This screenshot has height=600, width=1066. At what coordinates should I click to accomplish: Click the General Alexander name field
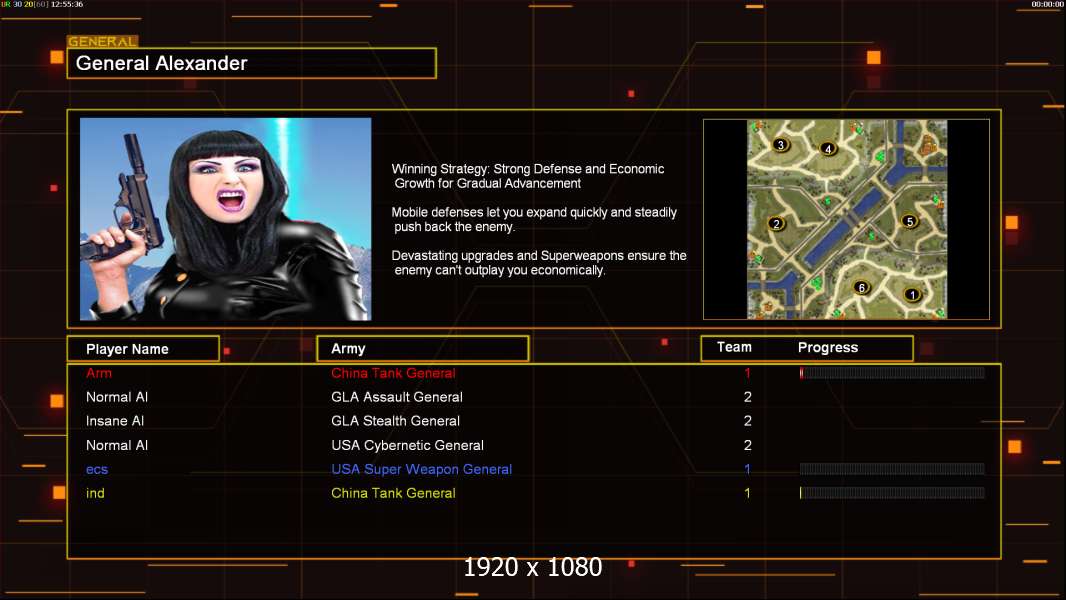(x=252, y=63)
